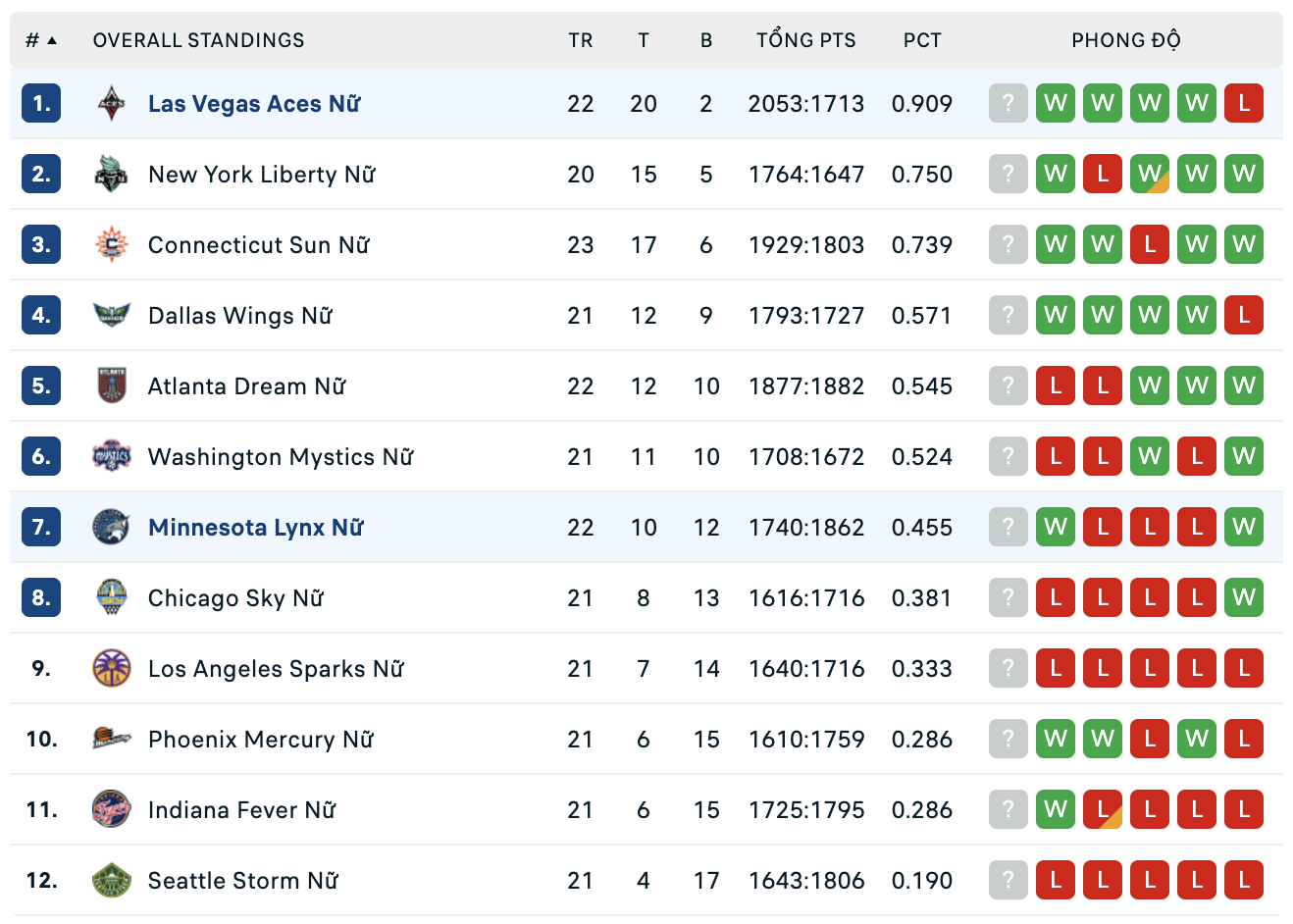Click the Seattle Storm team logo
This screenshot has height=924, width=1293.
coord(111,880)
